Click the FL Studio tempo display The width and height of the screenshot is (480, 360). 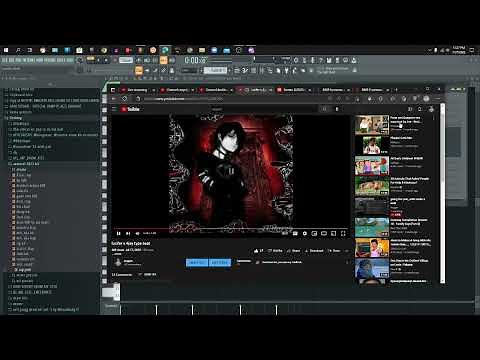126,60
